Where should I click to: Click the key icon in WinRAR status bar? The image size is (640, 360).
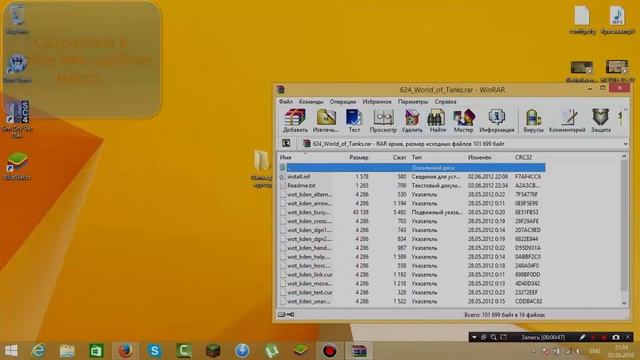point(290,314)
